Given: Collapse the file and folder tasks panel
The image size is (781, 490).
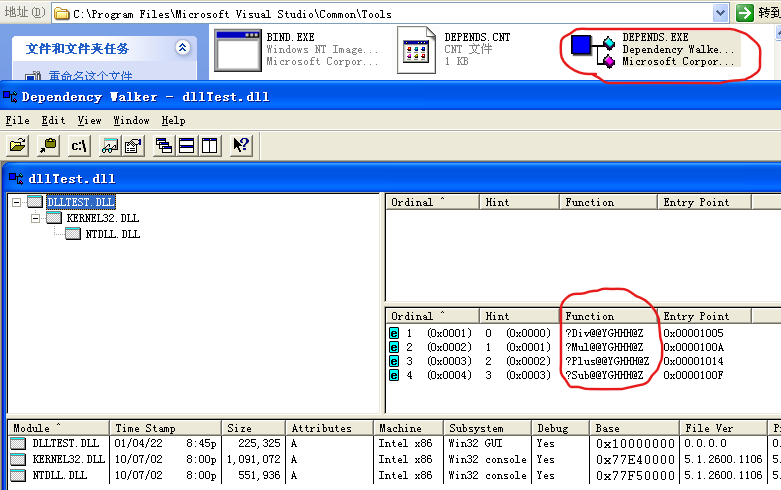Looking at the screenshot, I should 182,48.
